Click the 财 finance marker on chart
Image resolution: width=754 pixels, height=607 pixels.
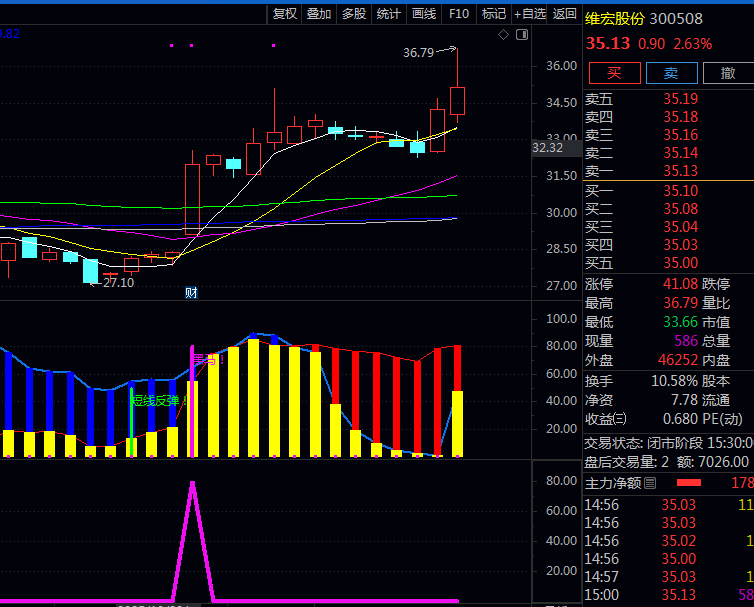click(191, 293)
